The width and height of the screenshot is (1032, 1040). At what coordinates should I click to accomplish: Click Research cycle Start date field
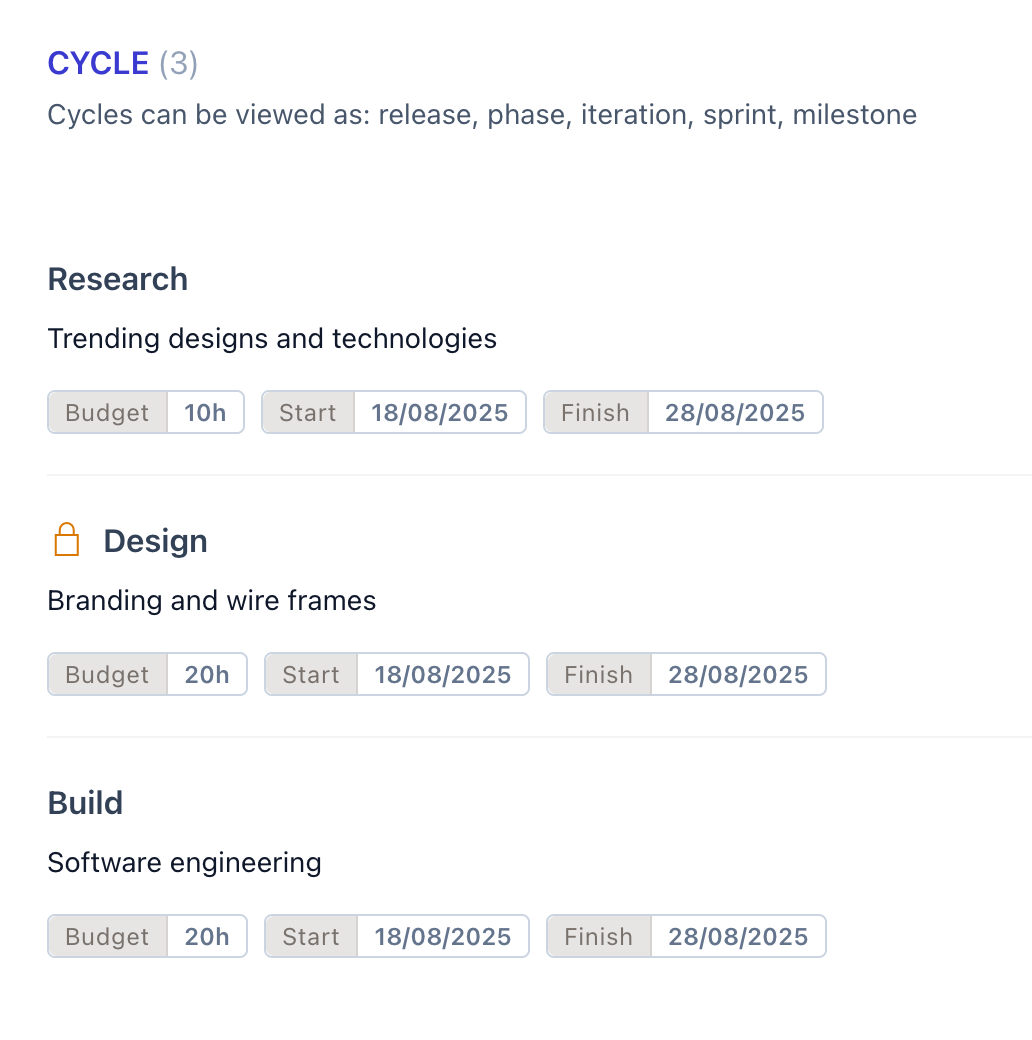(x=439, y=413)
